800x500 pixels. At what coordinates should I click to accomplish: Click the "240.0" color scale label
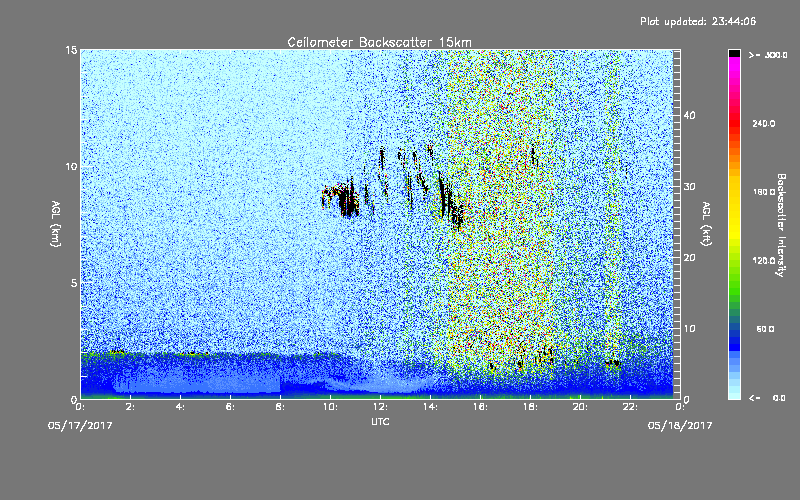click(x=764, y=123)
